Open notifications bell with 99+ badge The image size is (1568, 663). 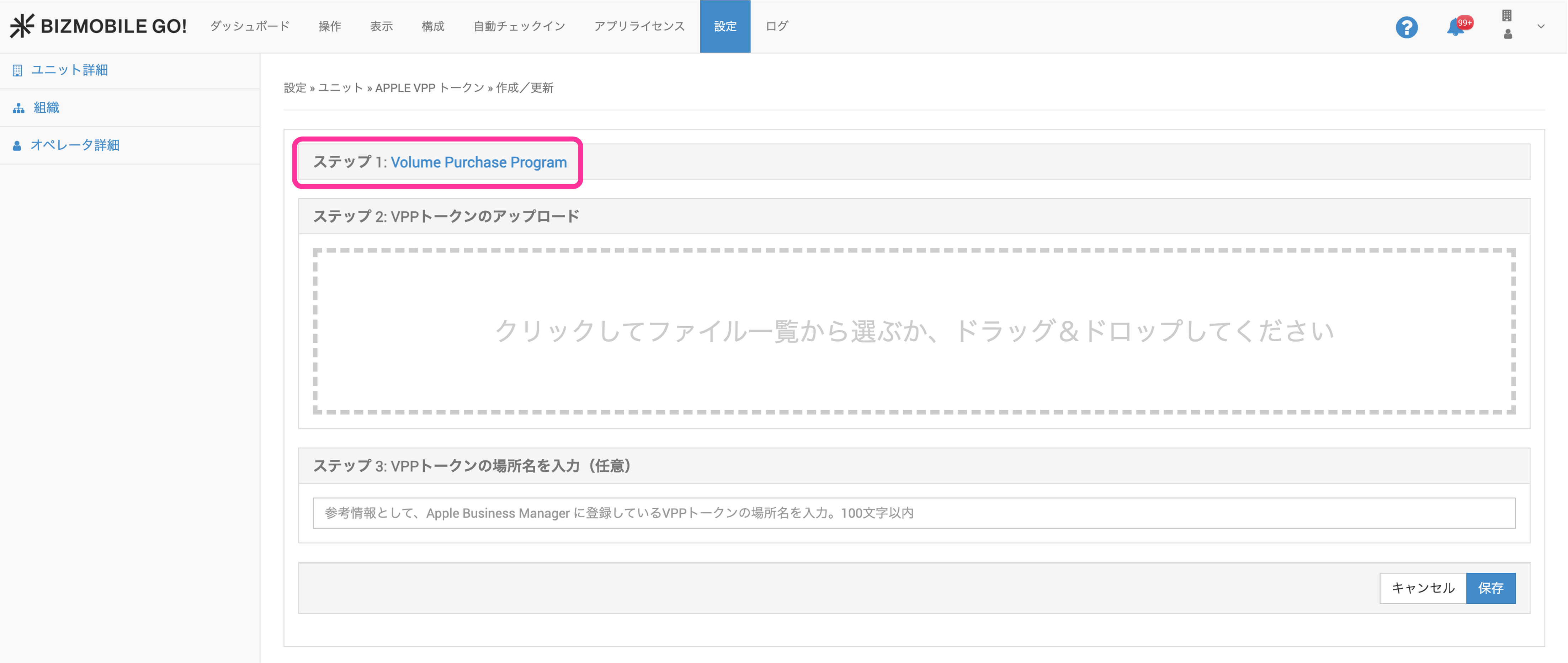(1456, 27)
